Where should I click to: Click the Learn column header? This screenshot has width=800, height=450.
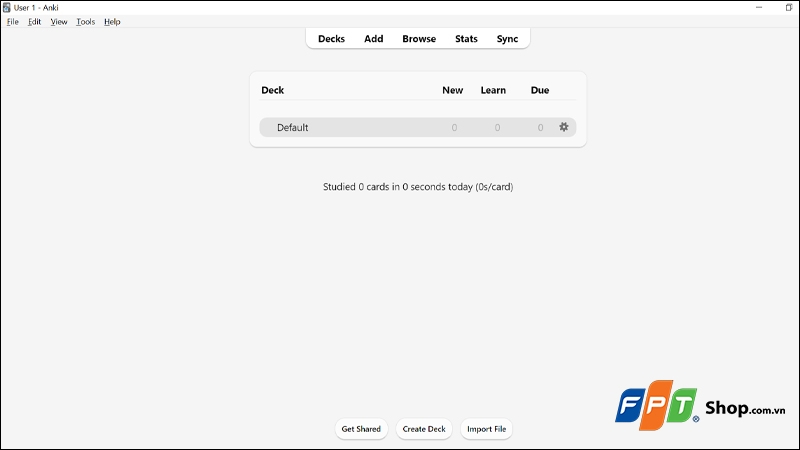493,90
